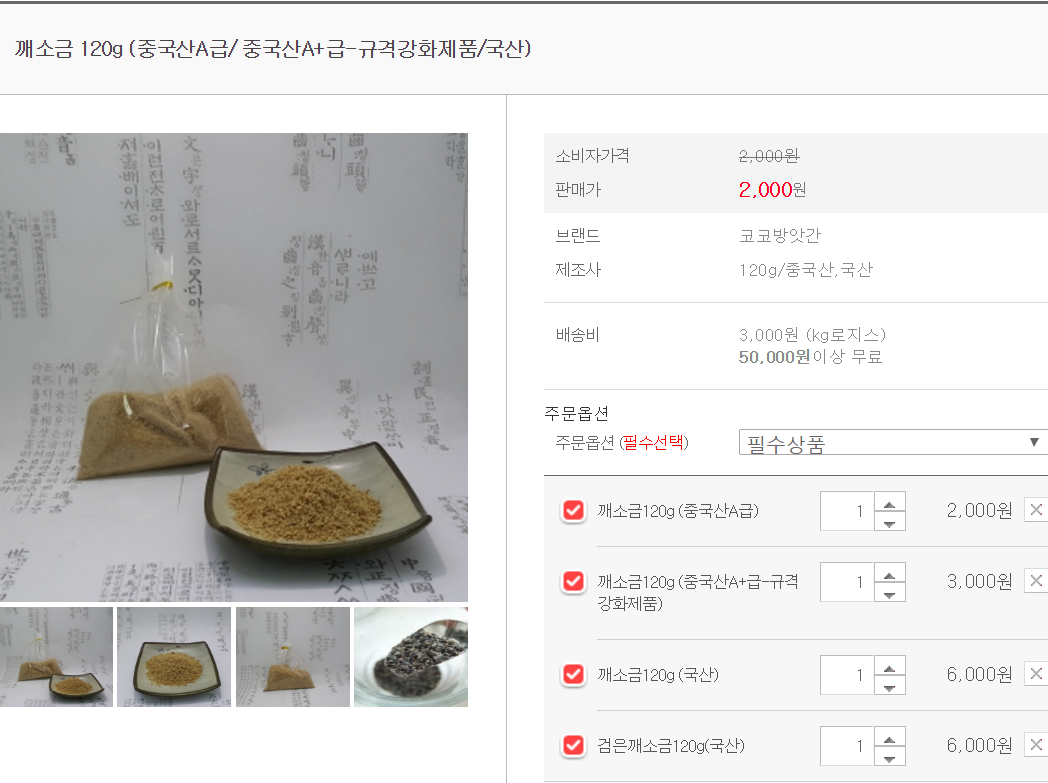Select the bag-only sesame salt thumbnail
Image resolution: width=1048 pixels, height=783 pixels.
point(293,657)
